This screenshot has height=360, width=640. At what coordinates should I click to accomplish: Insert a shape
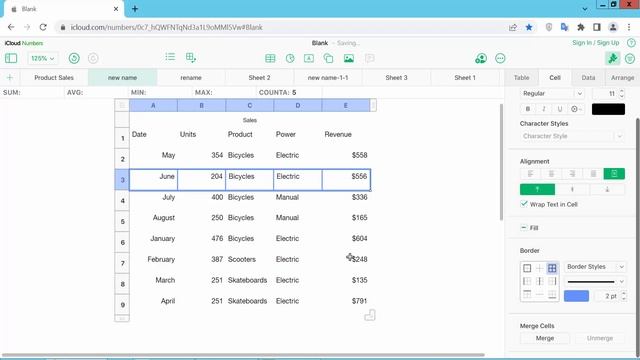tap(328, 58)
